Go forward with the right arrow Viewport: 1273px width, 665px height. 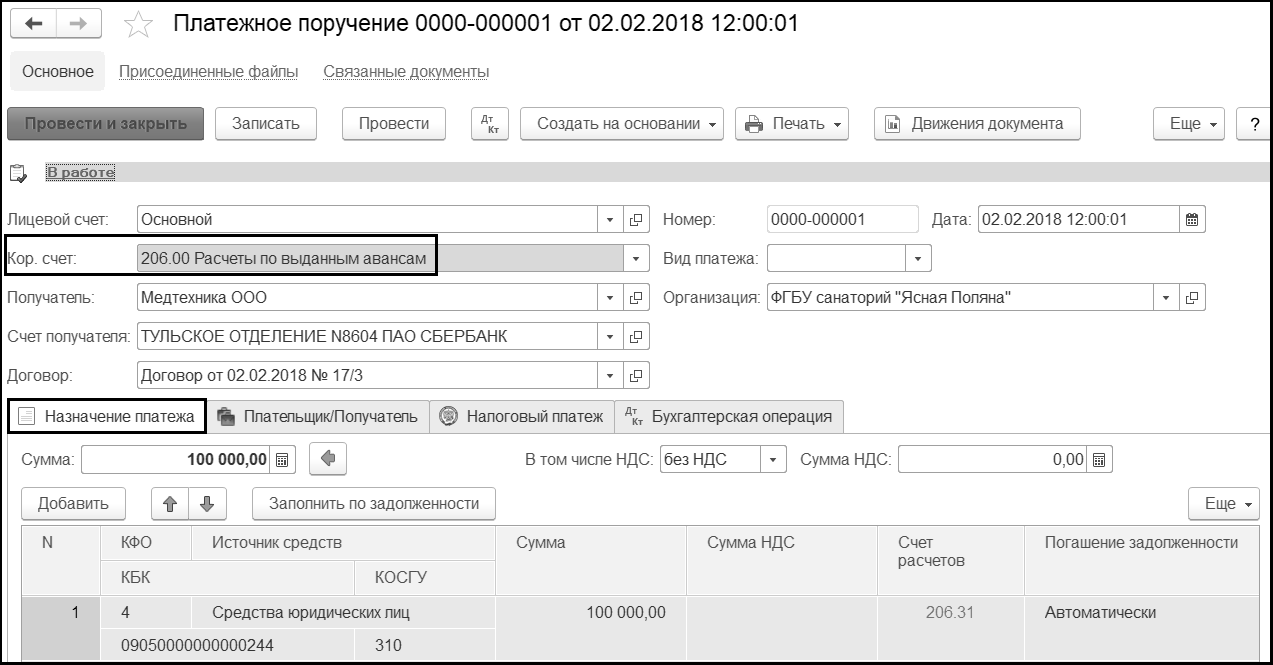click(79, 24)
